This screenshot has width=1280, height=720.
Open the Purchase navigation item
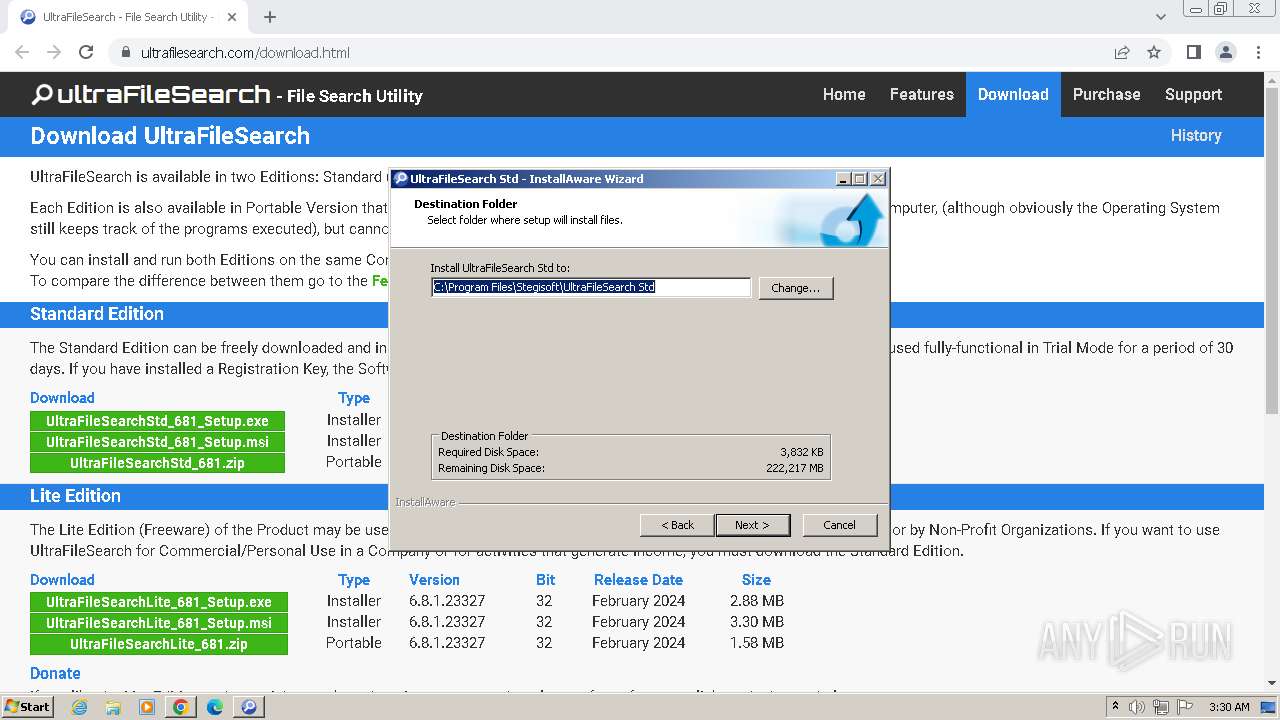click(x=1107, y=94)
